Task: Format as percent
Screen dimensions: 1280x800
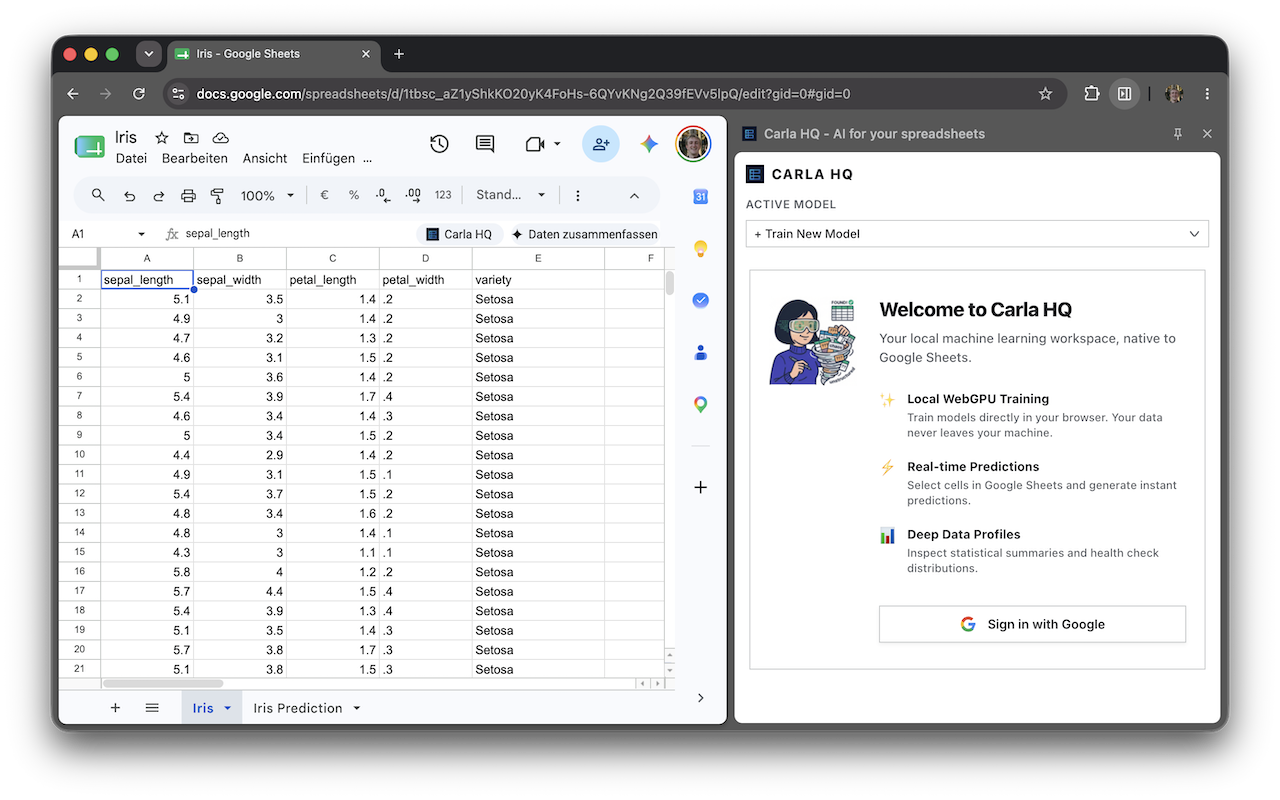Action: 354,196
